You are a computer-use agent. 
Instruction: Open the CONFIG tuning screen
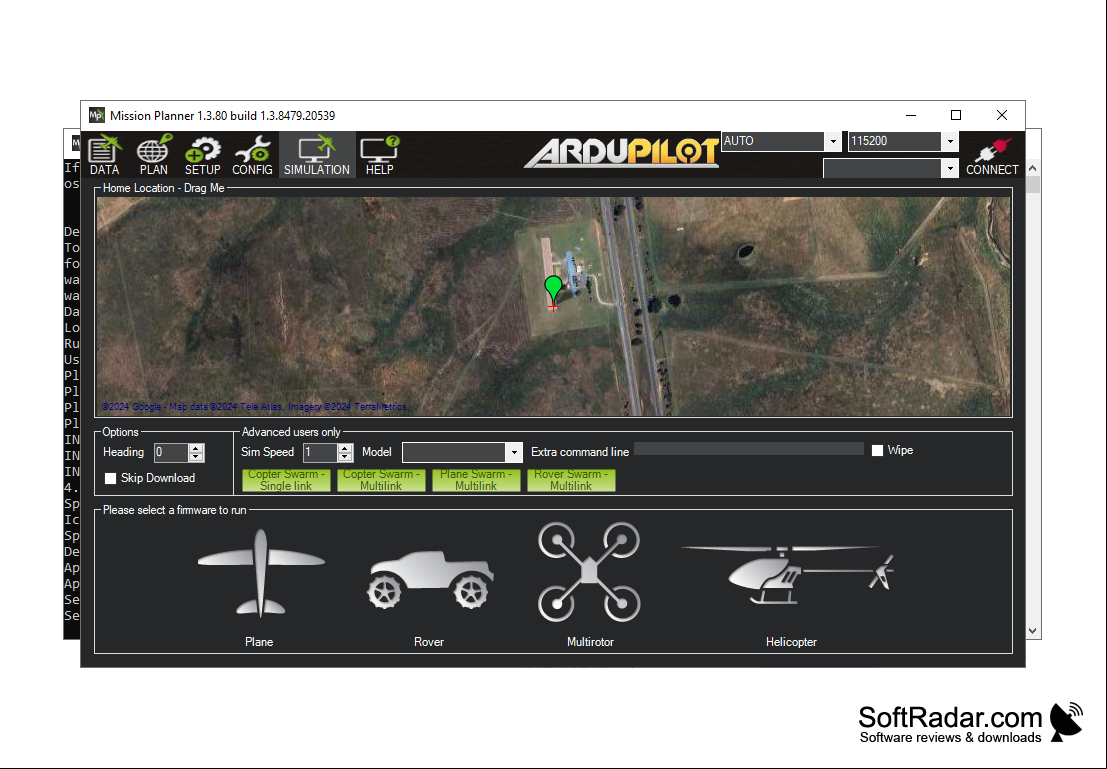252,154
